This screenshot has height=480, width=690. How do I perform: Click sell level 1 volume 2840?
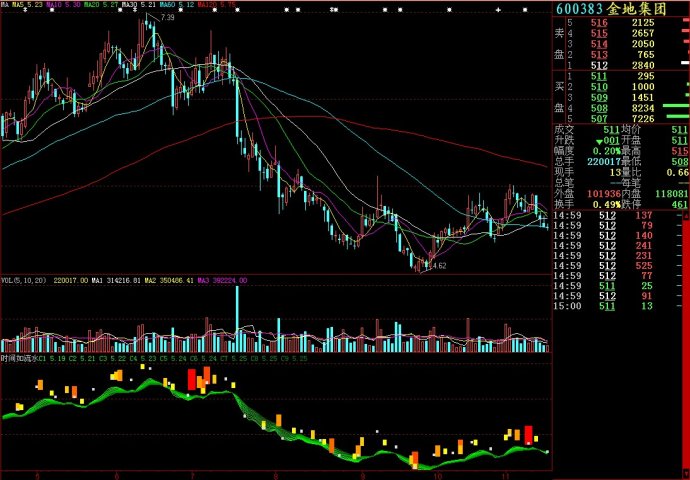point(643,66)
